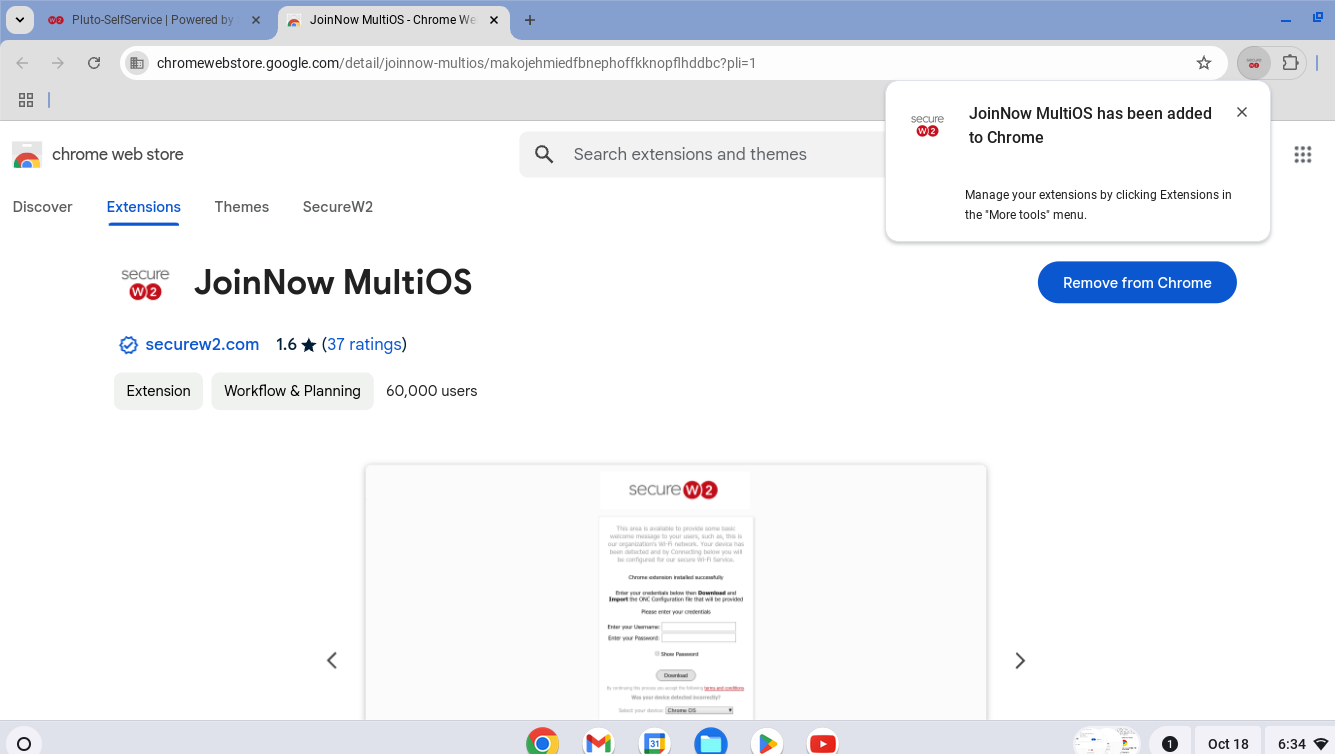Image resolution: width=1335 pixels, height=754 pixels.
Task: Expand the tab search dropdown arrow
Action: [20, 20]
